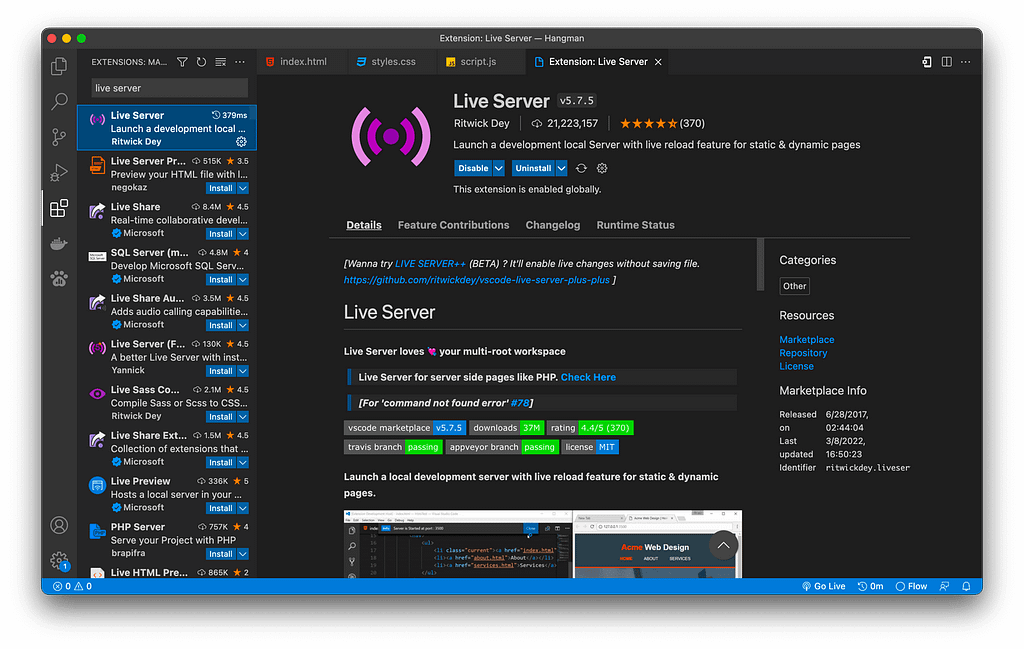Viewport: 1024px width, 649px height.
Task: Click the extensions search field
Action: point(170,88)
